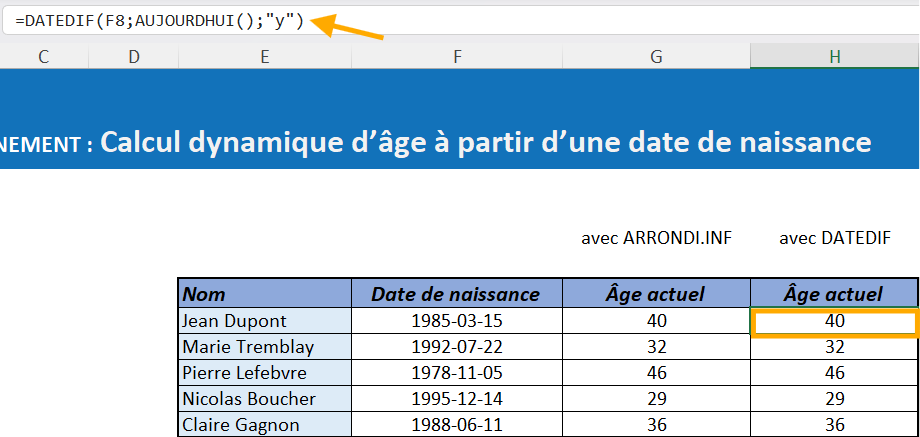Select the Claire Gagnon name cell
Viewport: 920px width, 437px height.
click(265, 425)
